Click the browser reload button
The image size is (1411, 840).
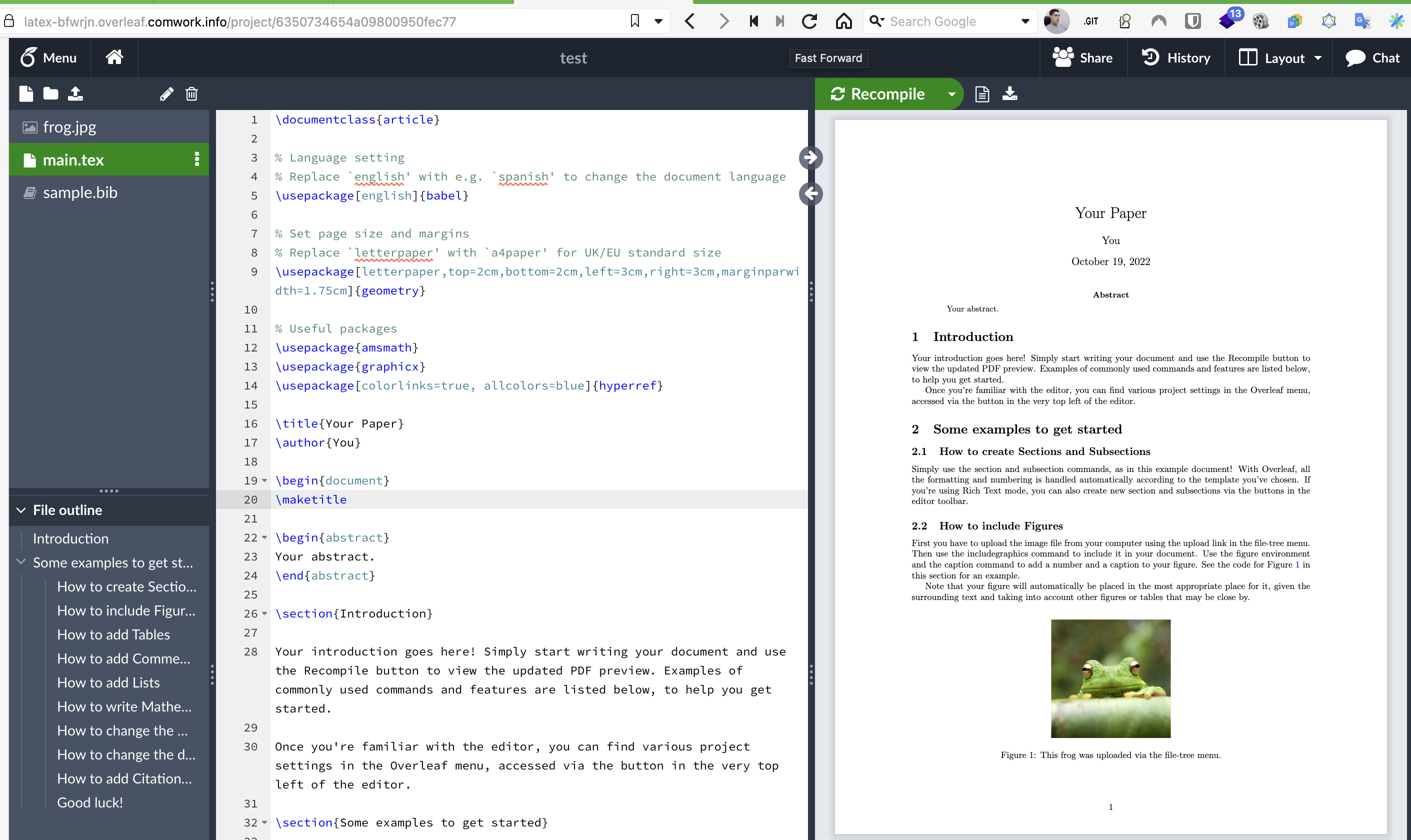tap(809, 21)
